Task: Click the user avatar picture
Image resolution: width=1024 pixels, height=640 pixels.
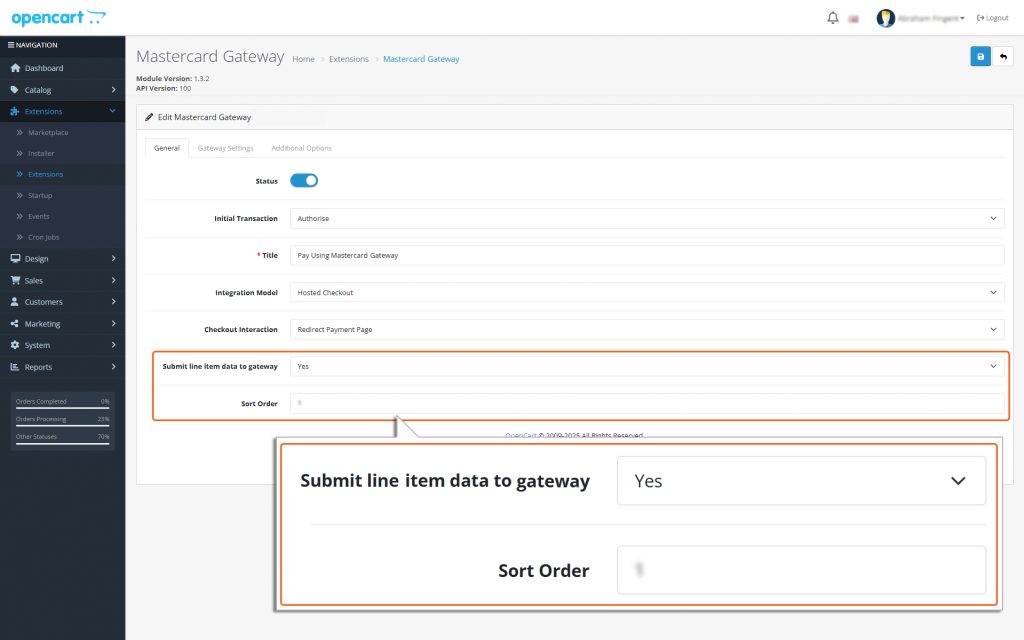Action: pos(886,18)
